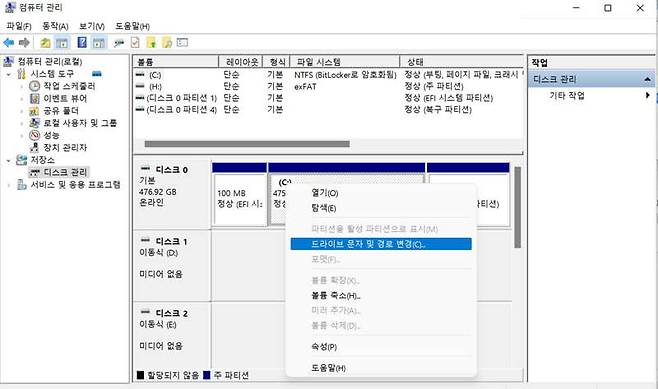Viewport: 658px width, 389px height.
Task: Click the volume list horizontal scrollbar
Action: [247, 144]
